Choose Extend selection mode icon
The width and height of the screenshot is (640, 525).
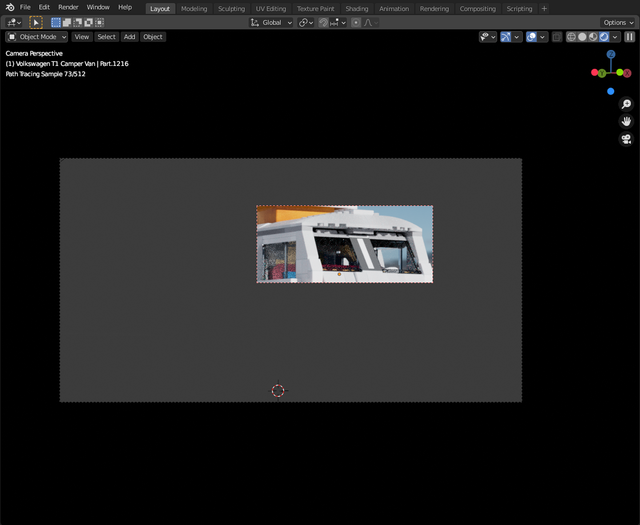tap(67, 22)
